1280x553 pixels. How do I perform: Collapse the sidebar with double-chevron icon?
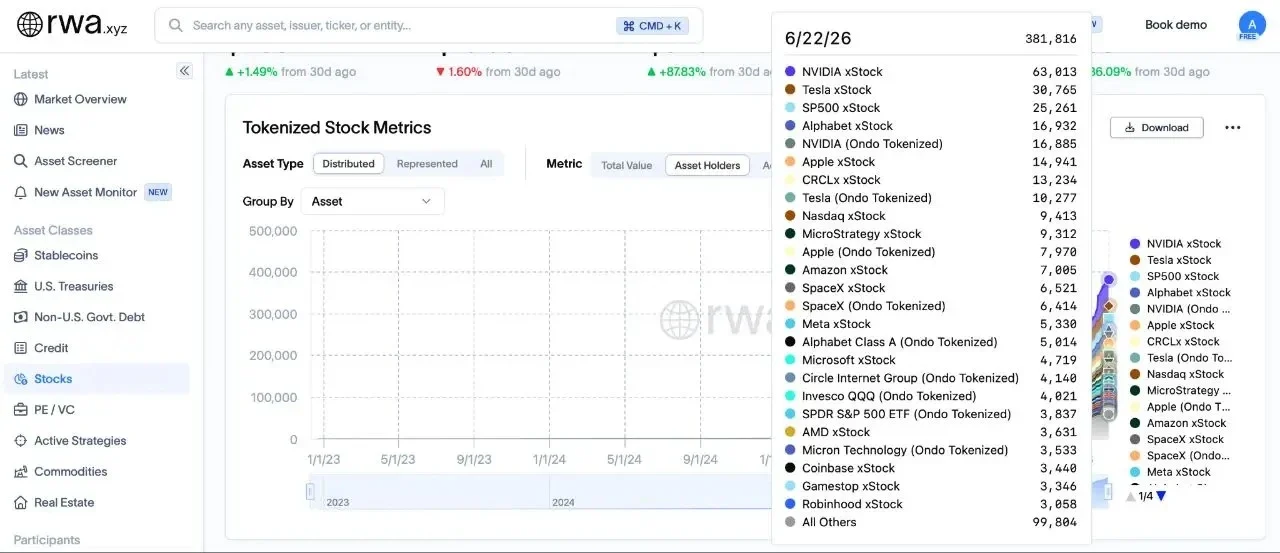184,70
